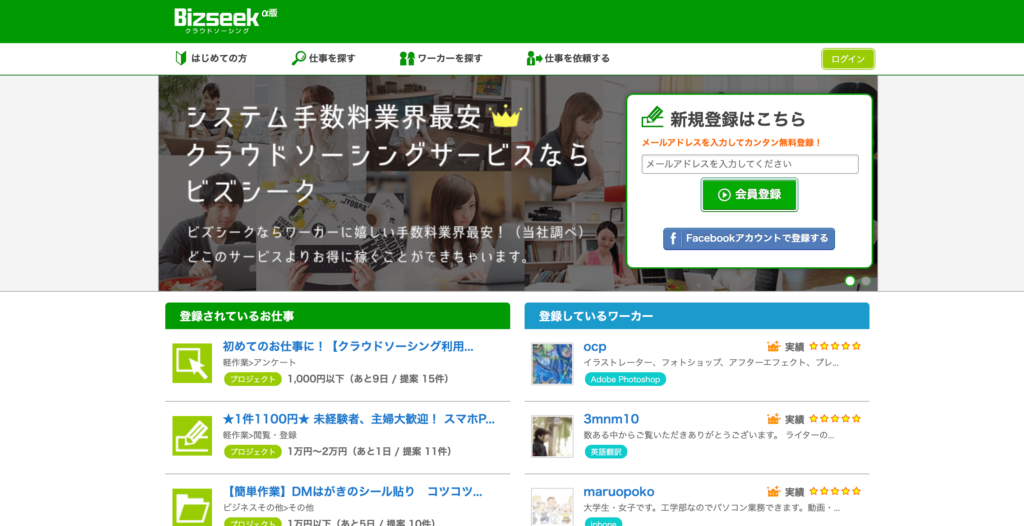The image size is (1024, 526).
Task: Click the システム手数料業界最安 banner headline
Action: (334, 118)
